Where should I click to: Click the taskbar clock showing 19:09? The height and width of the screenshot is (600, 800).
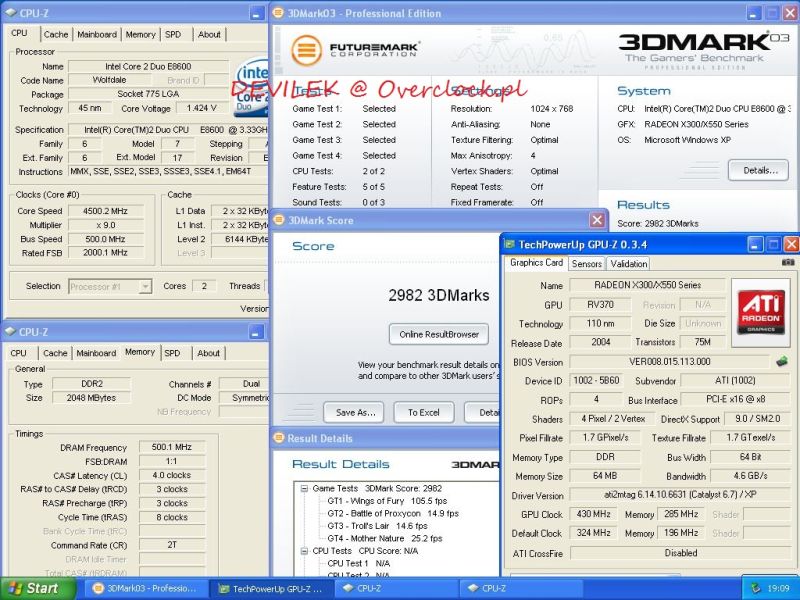coord(778,589)
